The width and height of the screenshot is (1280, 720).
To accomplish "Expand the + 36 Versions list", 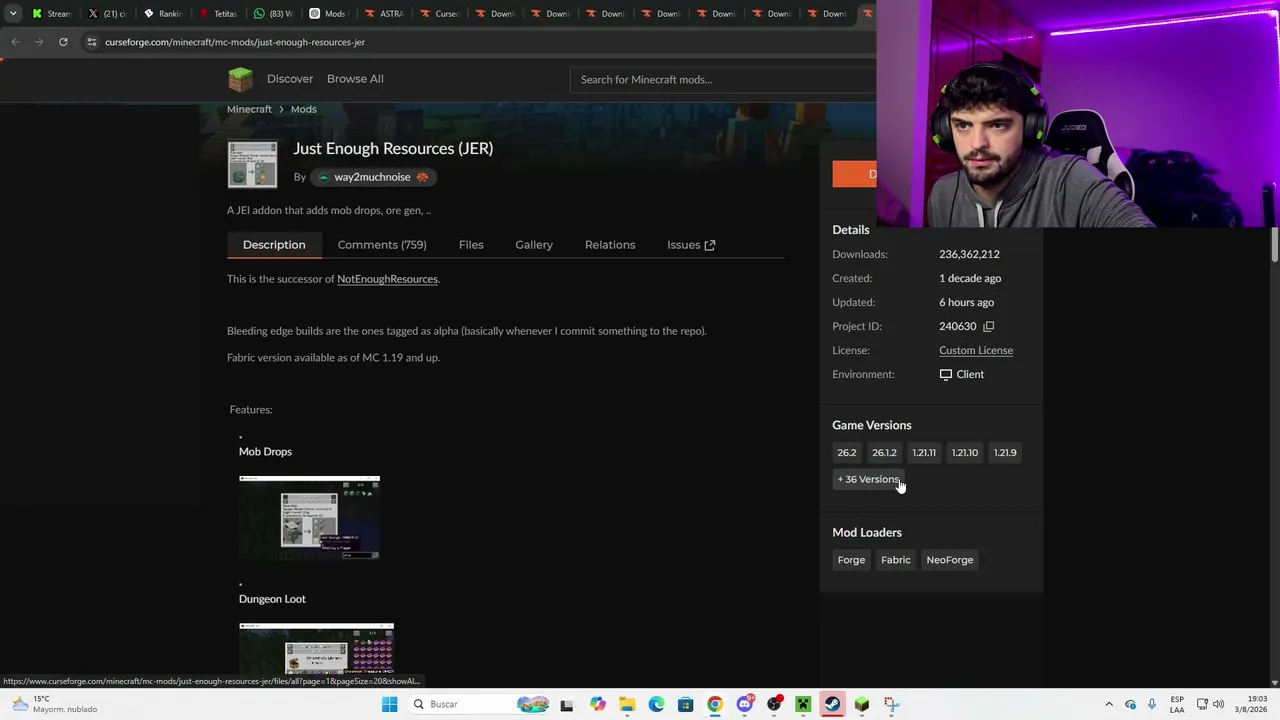I will click(x=869, y=479).
